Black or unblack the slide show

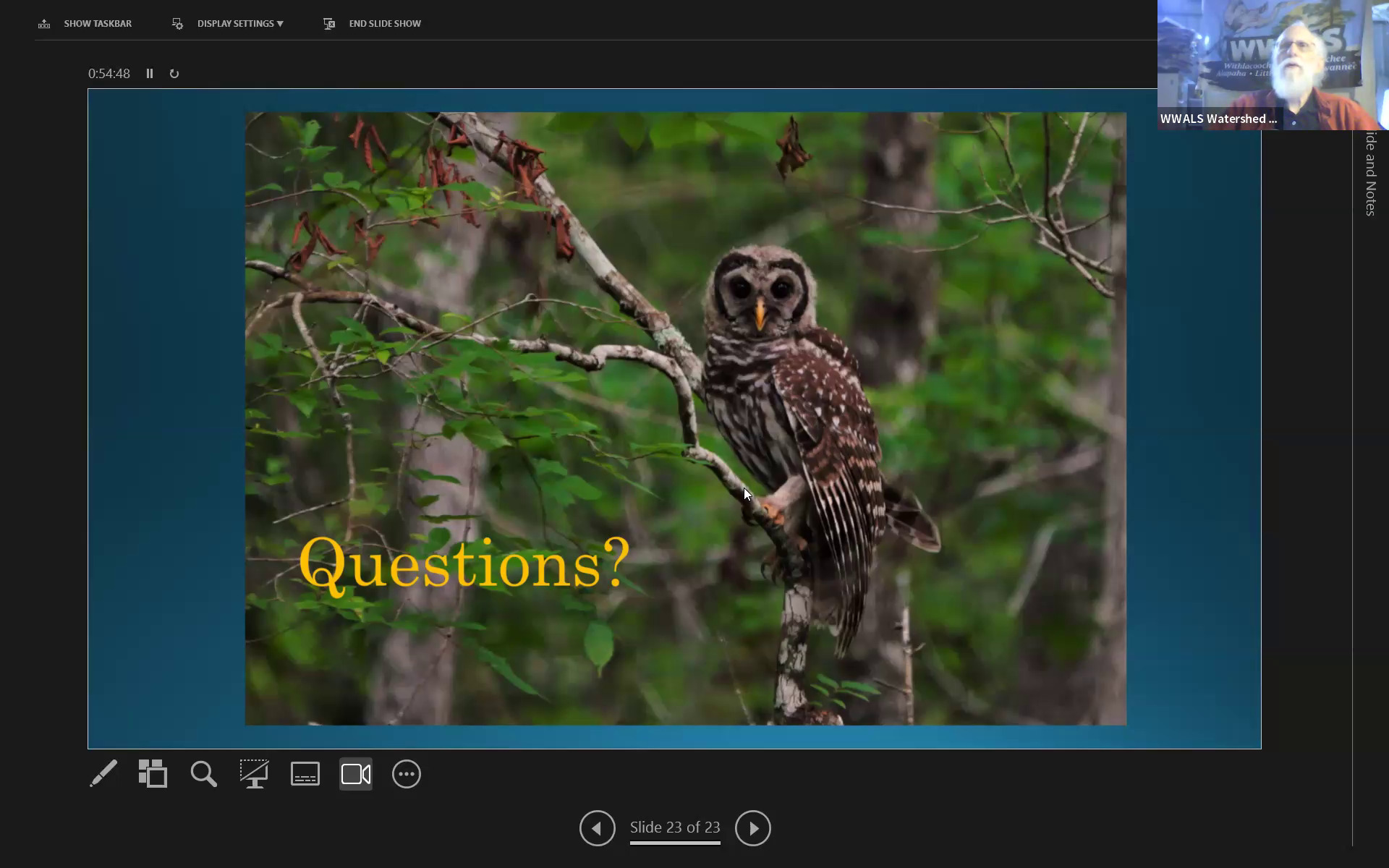(255, 774)
